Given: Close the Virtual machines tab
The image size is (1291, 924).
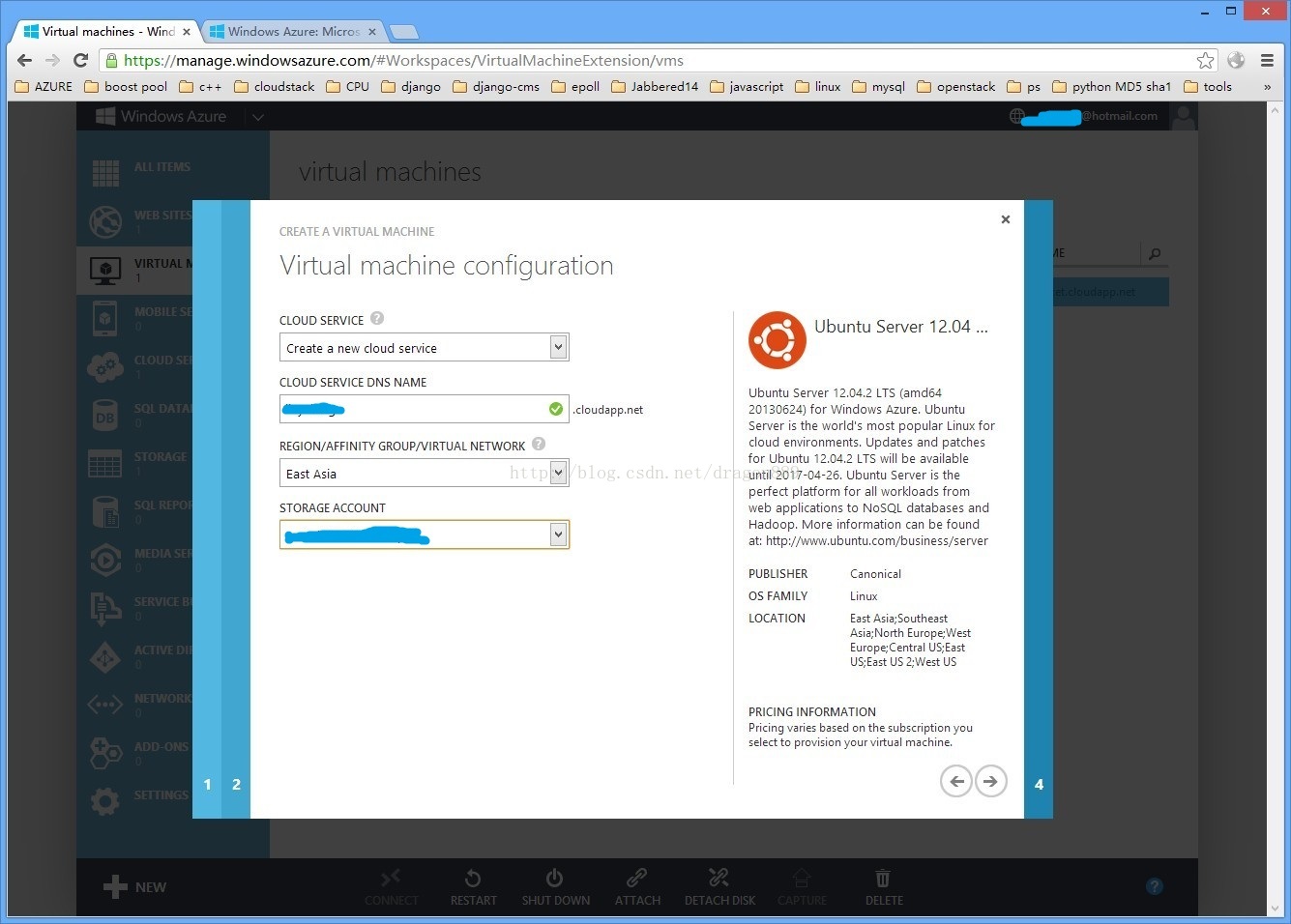Looking at the screenshot, I should pyautogui.click(x=186, y=31).
